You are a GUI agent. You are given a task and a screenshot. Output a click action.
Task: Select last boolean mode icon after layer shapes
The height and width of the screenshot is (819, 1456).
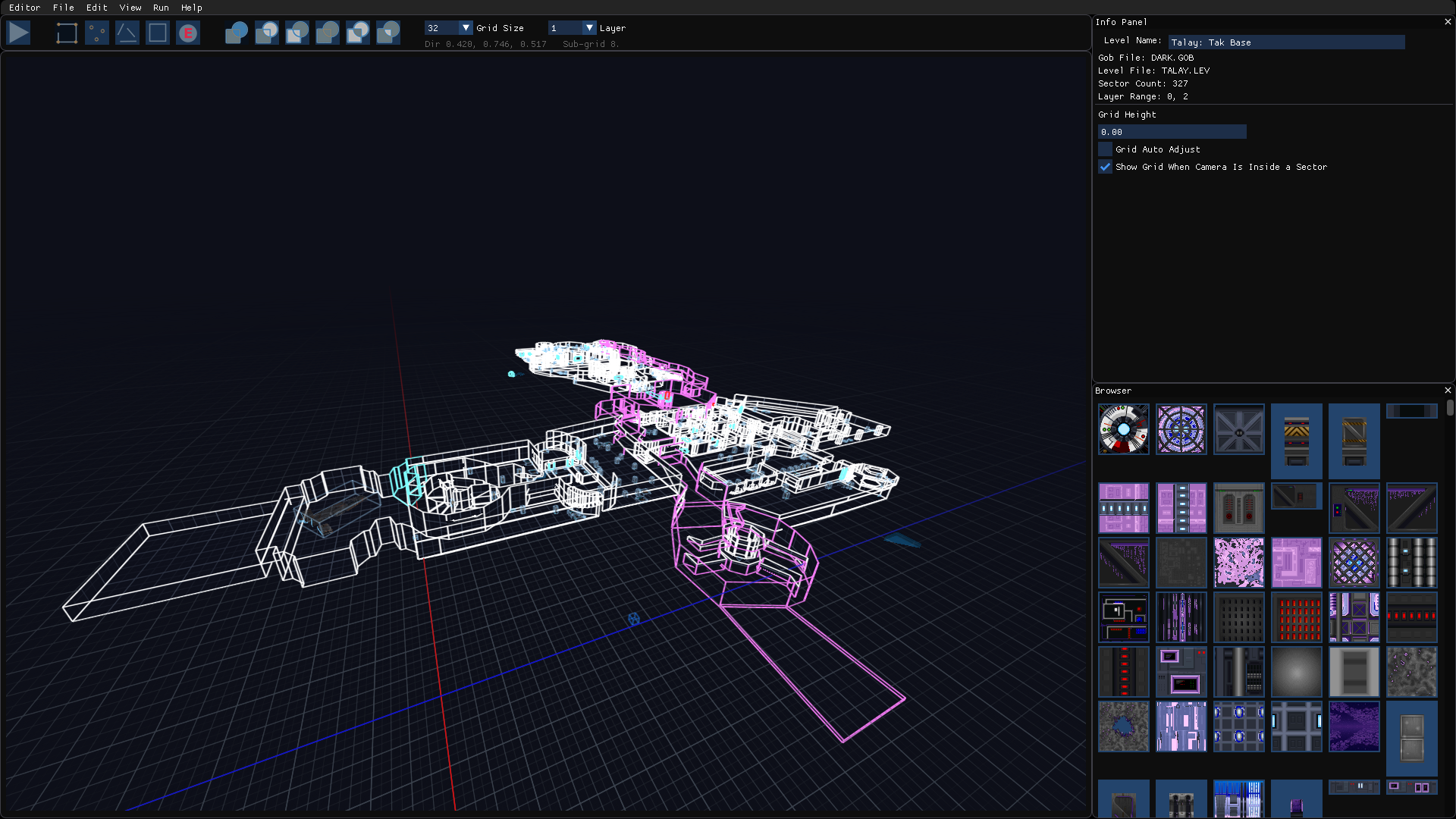(388, 33)
